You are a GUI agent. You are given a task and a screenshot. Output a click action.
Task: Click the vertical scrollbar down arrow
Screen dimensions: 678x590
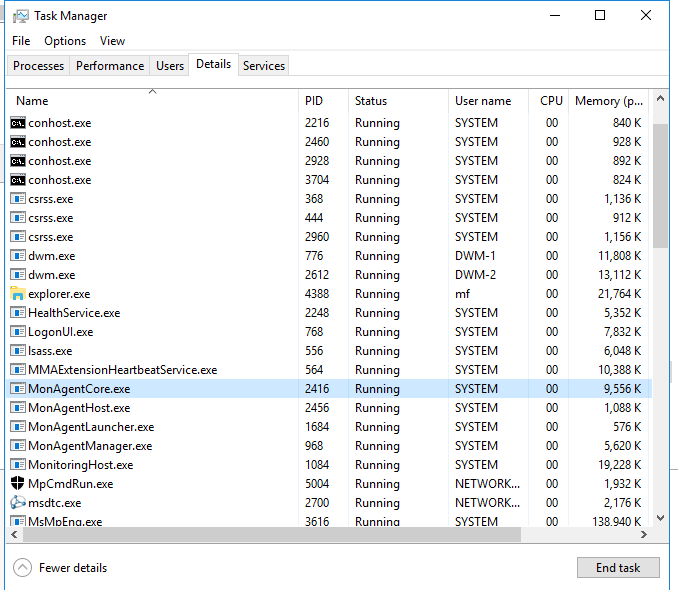[660, 518]
